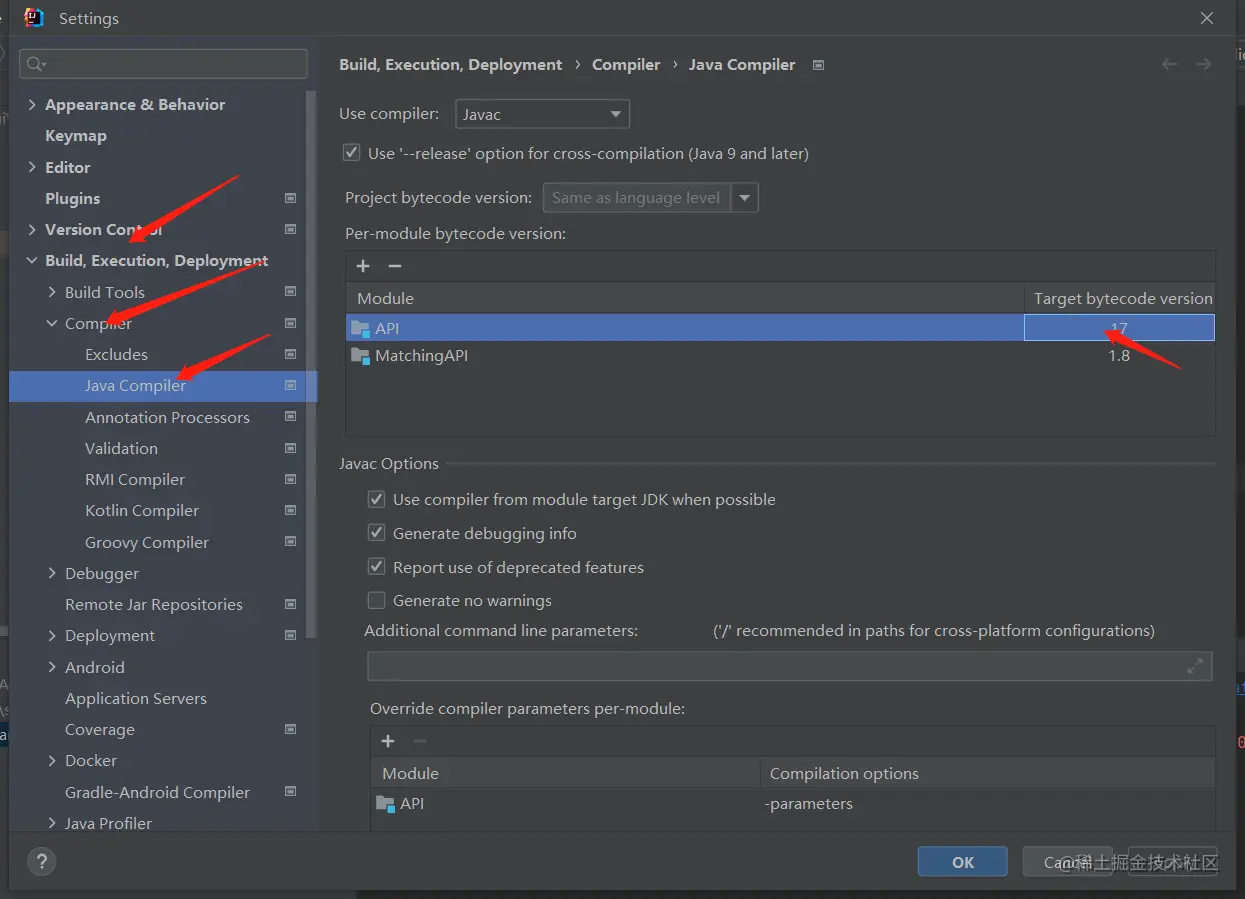1245x899 pixels.
Task: Toggle the '--release' option for cross-compilation checkbox
Action: click(x=351, y=153)
